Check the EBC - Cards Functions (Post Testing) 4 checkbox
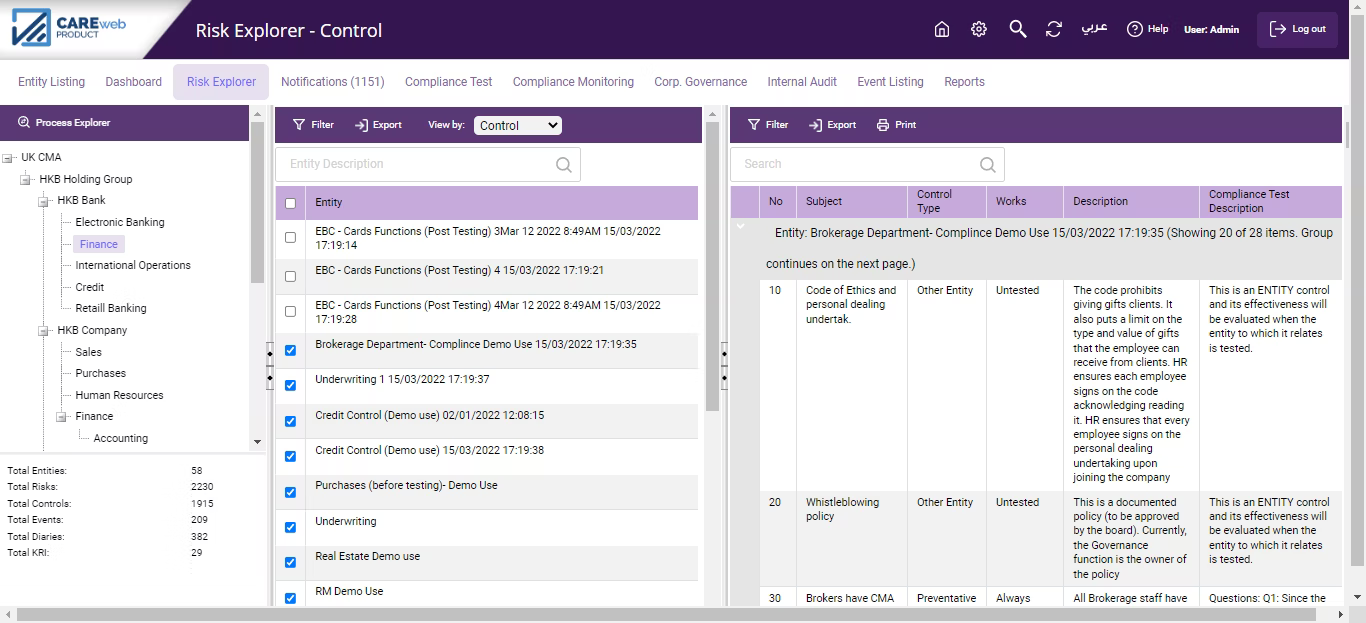 291,276
